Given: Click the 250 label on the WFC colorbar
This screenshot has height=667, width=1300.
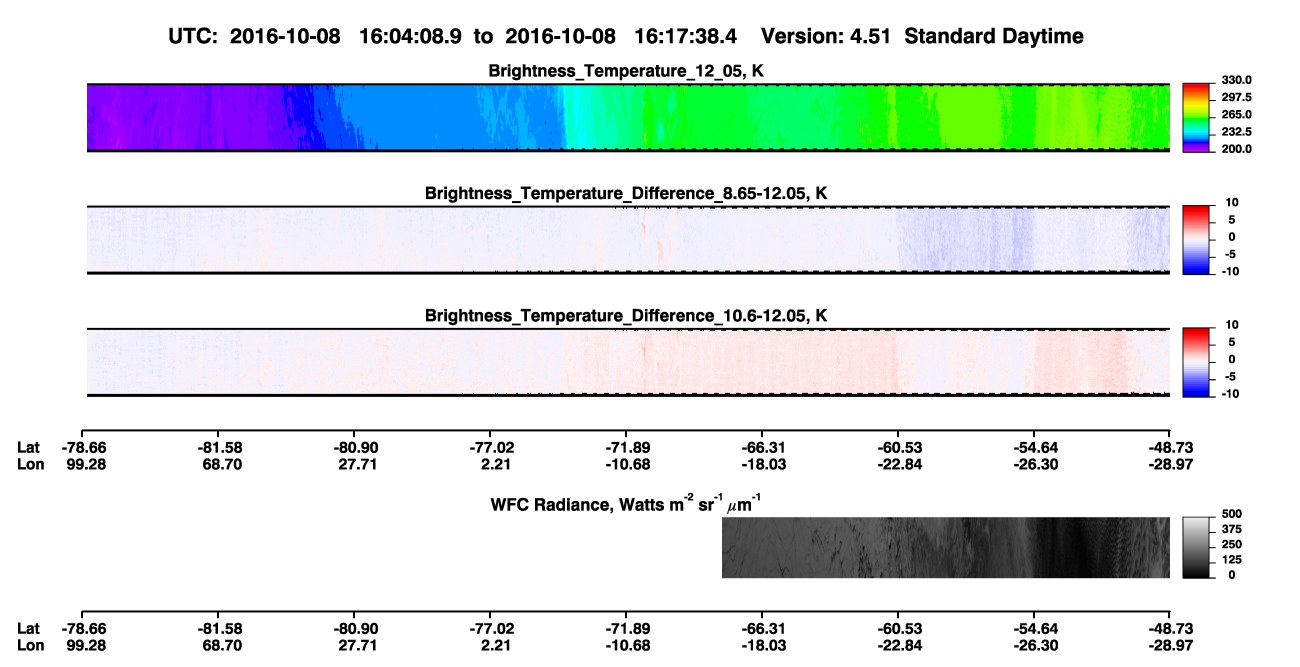Looking at the screenshot, I should click(1231, 545).
